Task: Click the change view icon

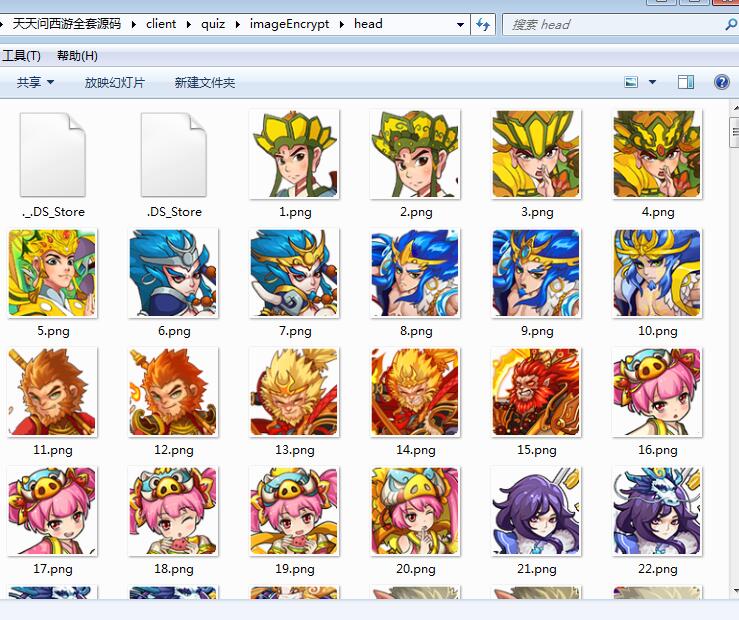Action: point(632,82)
